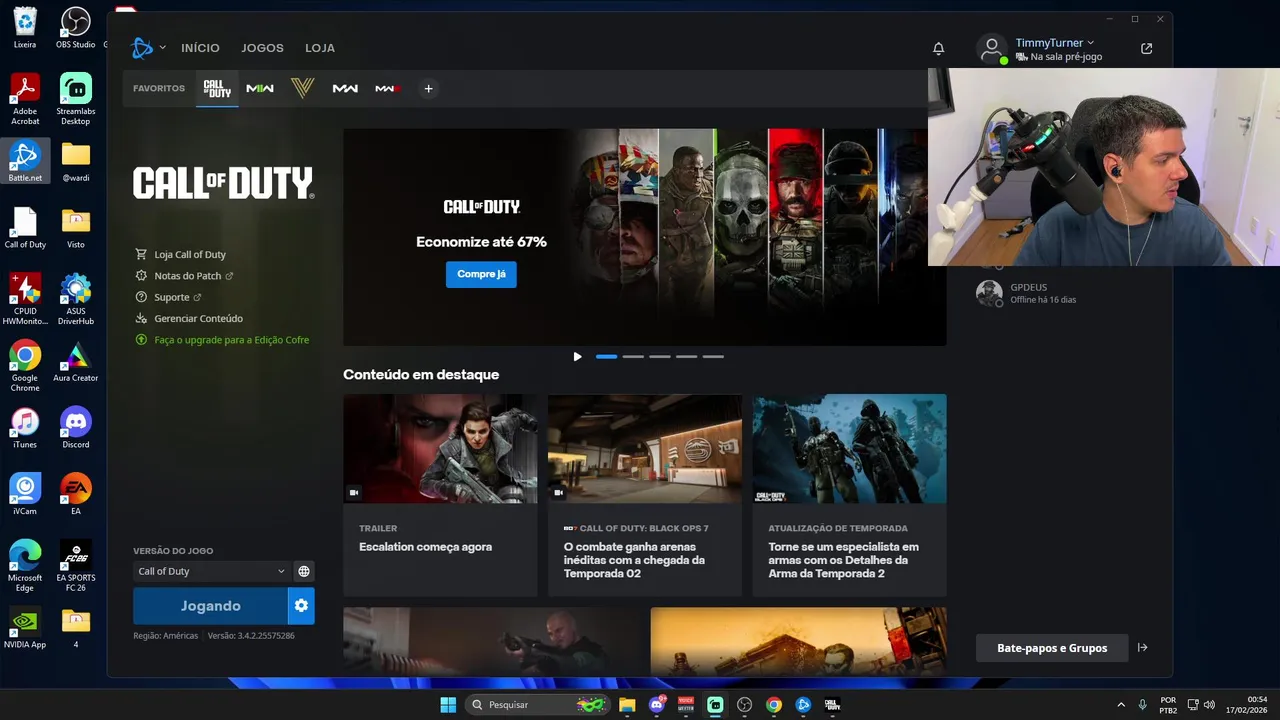Open the Discord desktop icon
Viewport: 1280px width, 720px height.
75,428
